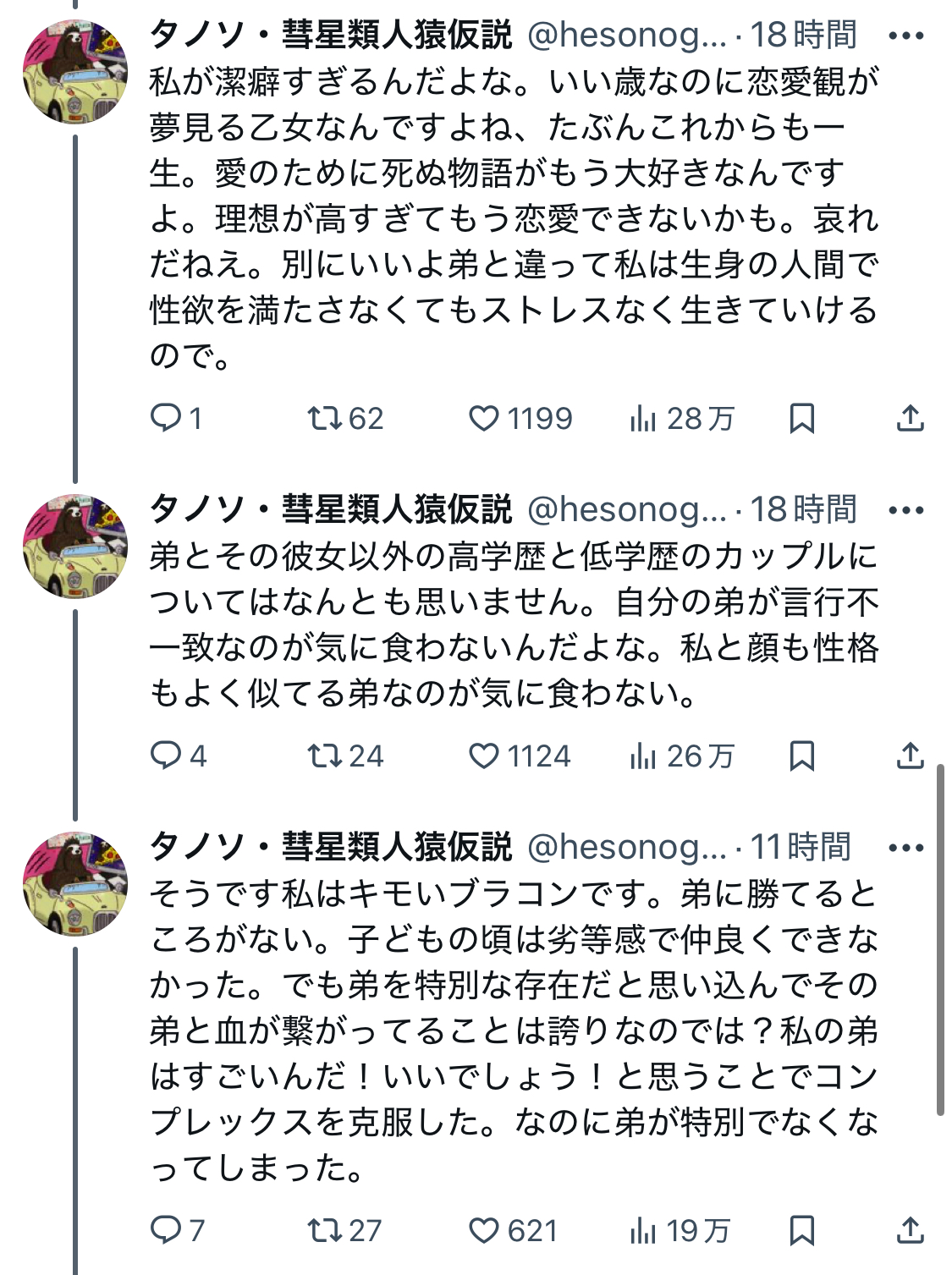Bookmark the first tweet
The image size is (952, 1275).
coord(801,418)
